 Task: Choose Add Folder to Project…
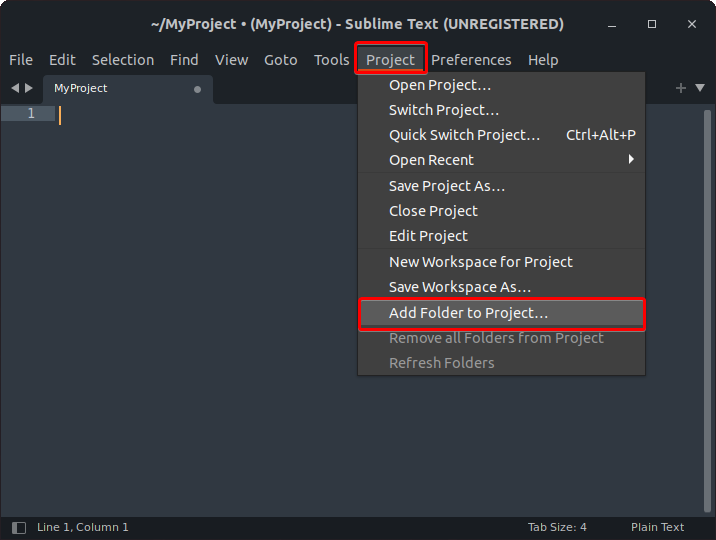tap(501, 313)
